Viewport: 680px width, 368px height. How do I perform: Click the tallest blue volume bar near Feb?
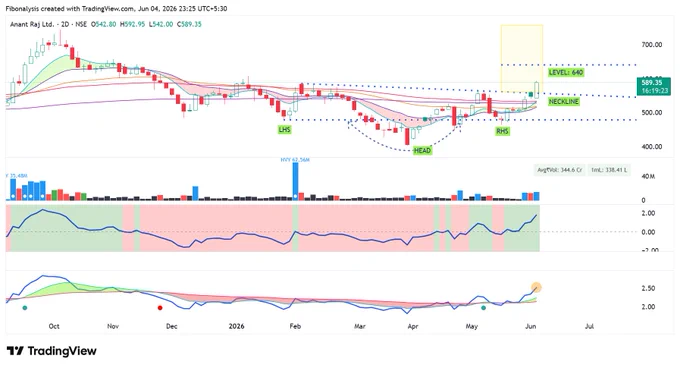pyautogui.click(x=295, y=181)
